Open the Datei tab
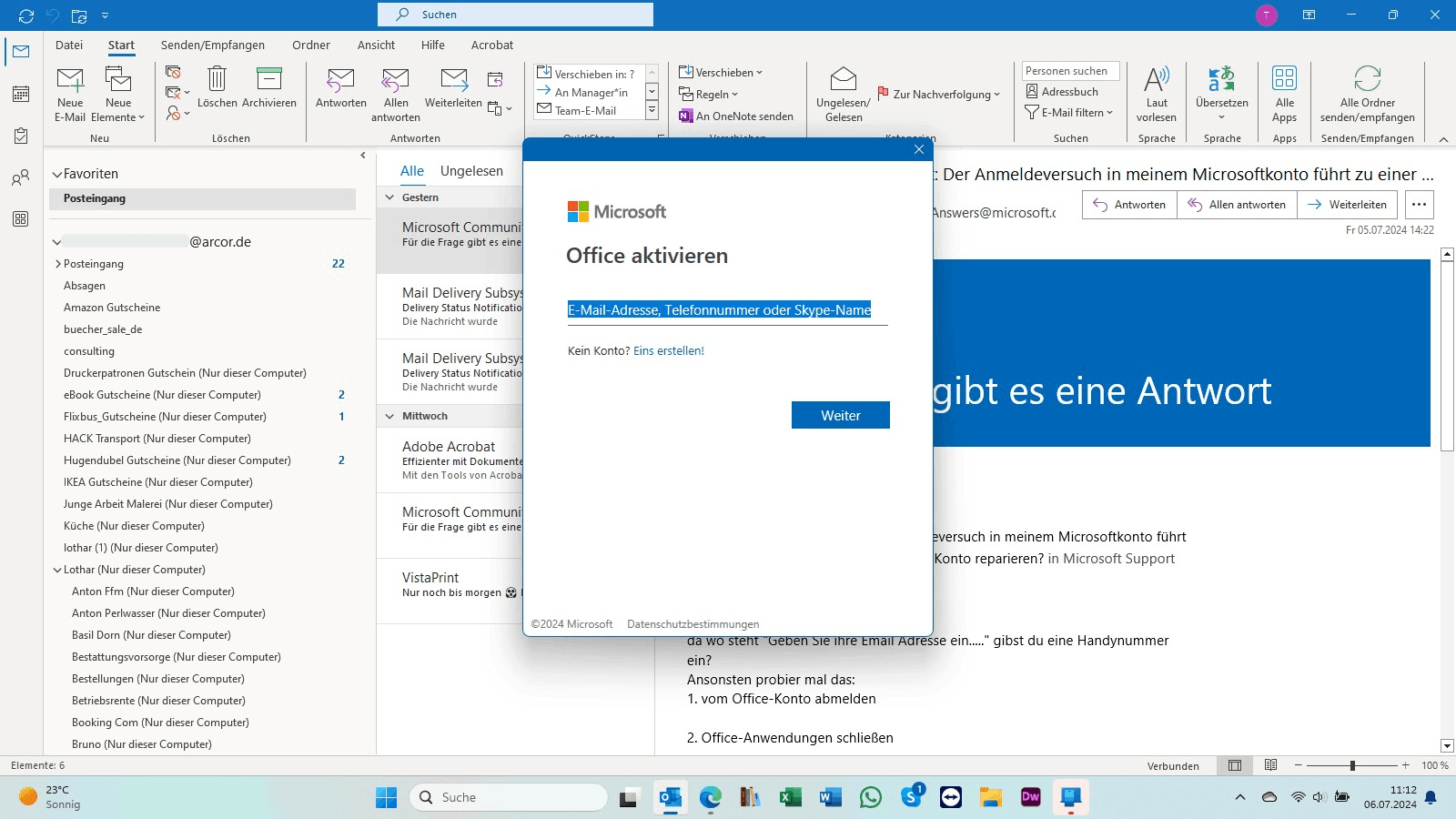1456x819 pixels. 69,45
